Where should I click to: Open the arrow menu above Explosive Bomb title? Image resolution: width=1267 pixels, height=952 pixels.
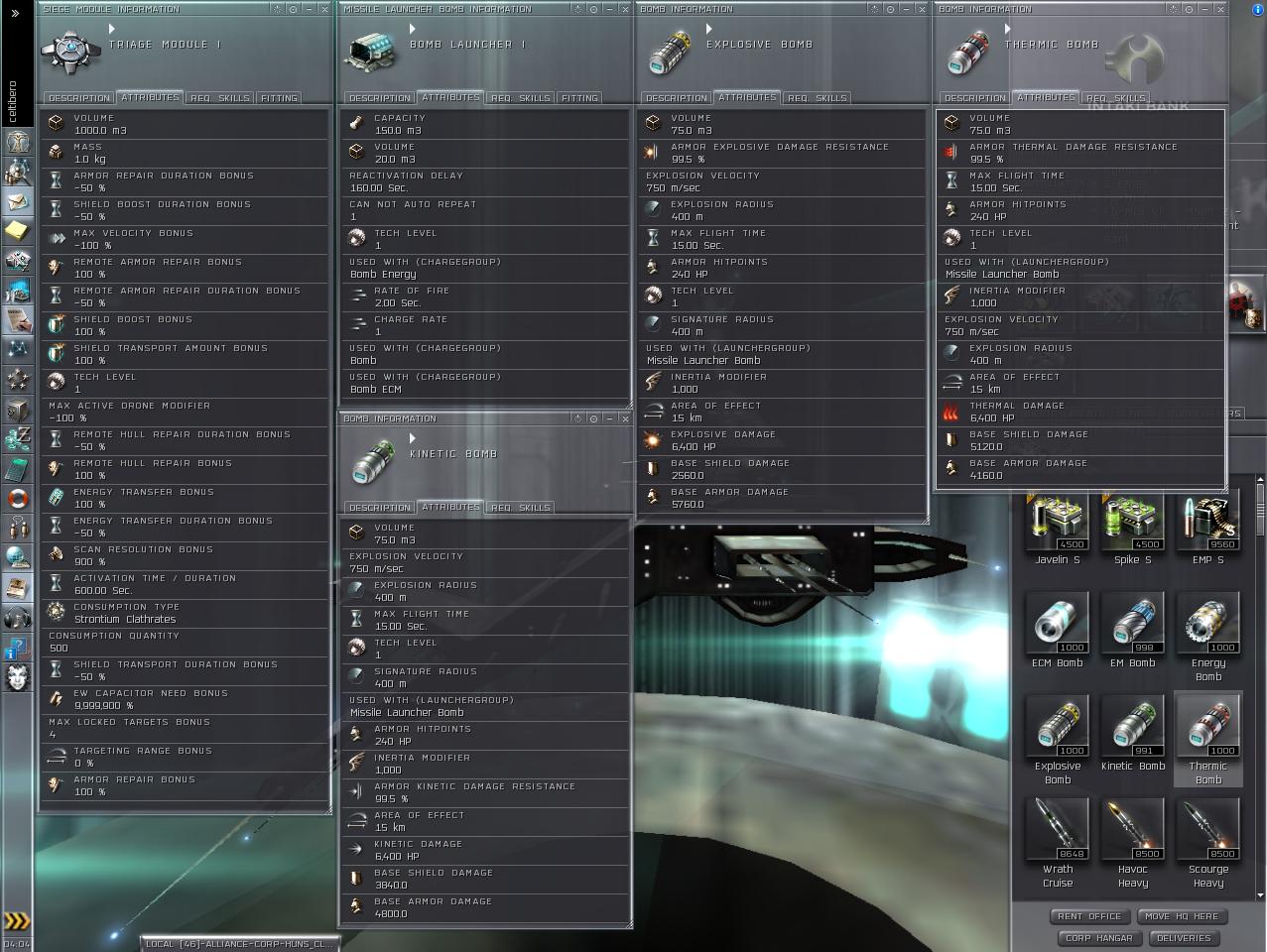coord(709,29)
